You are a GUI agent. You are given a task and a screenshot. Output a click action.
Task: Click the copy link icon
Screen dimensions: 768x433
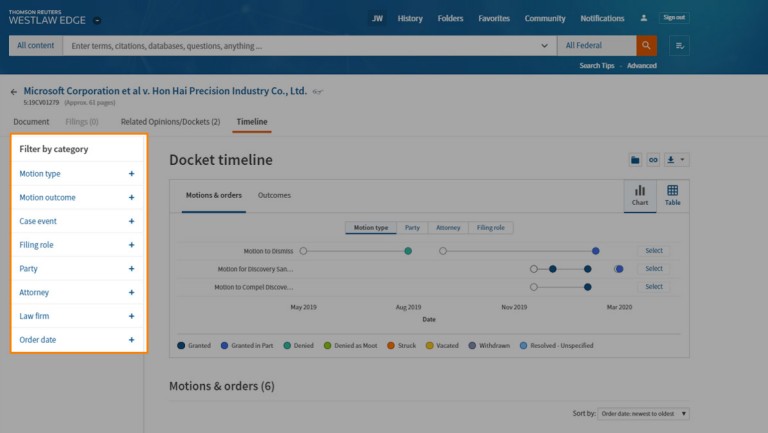[x=652, y=160]
